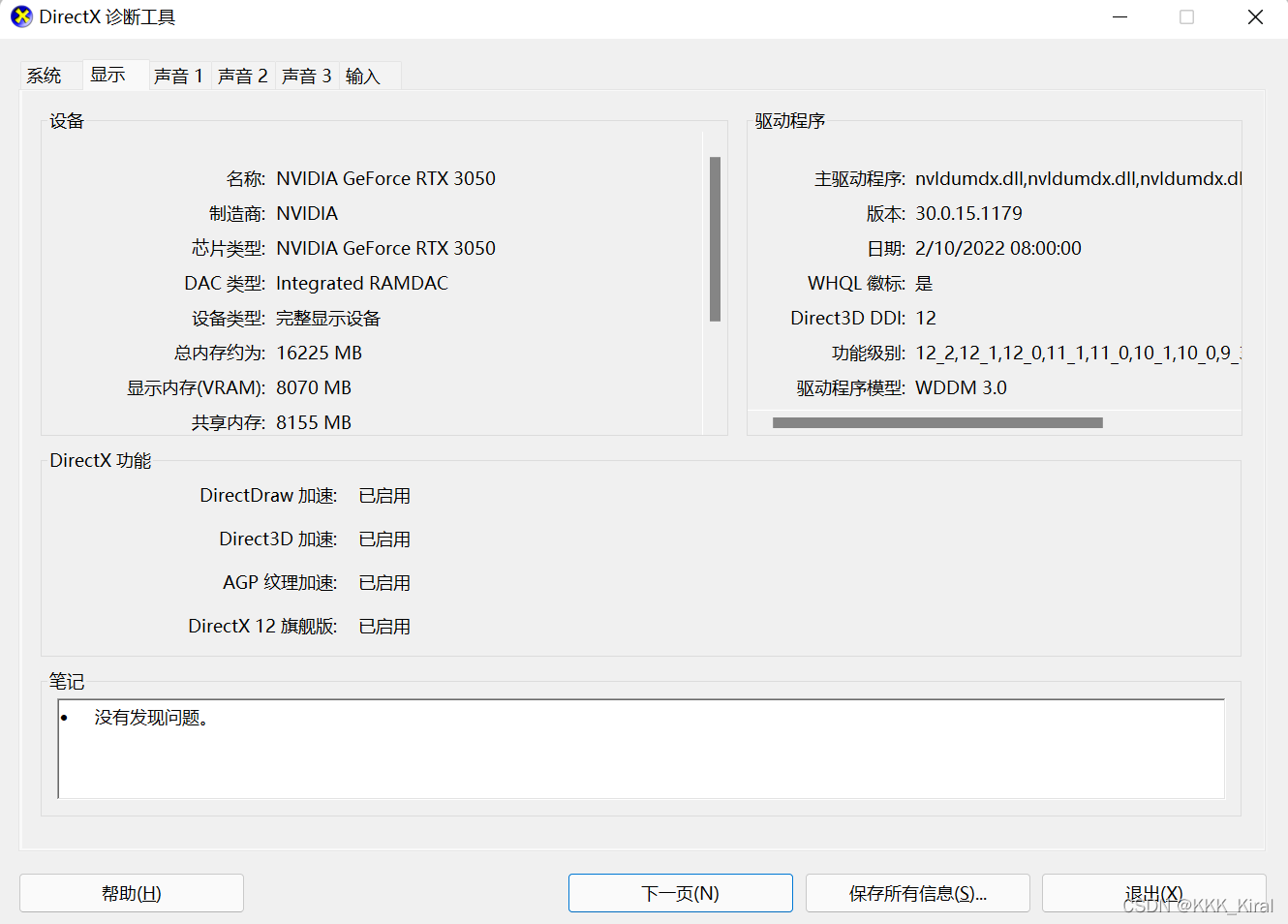Click the VRAM value 8070 MB
Image resolution: width=1288 pixels, height=924 pixels.
(314, 387)
